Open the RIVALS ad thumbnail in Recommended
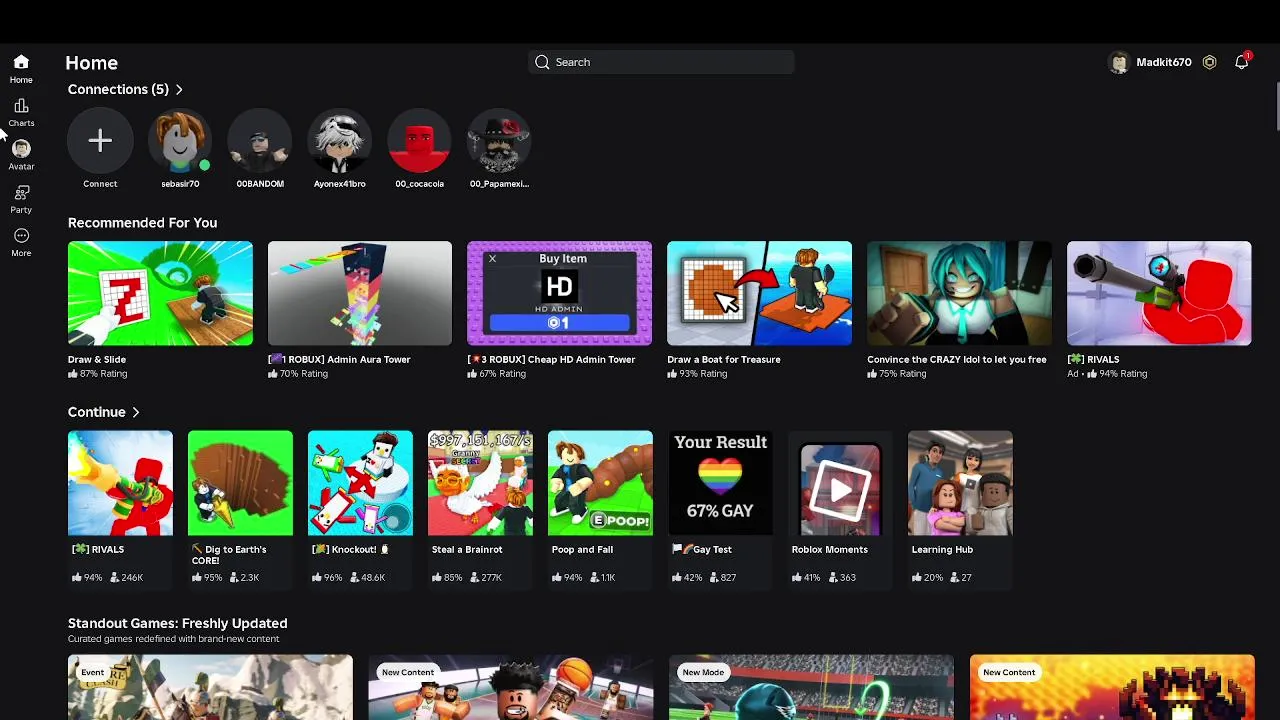The image size is (1280, 720). coord(1159,293)
